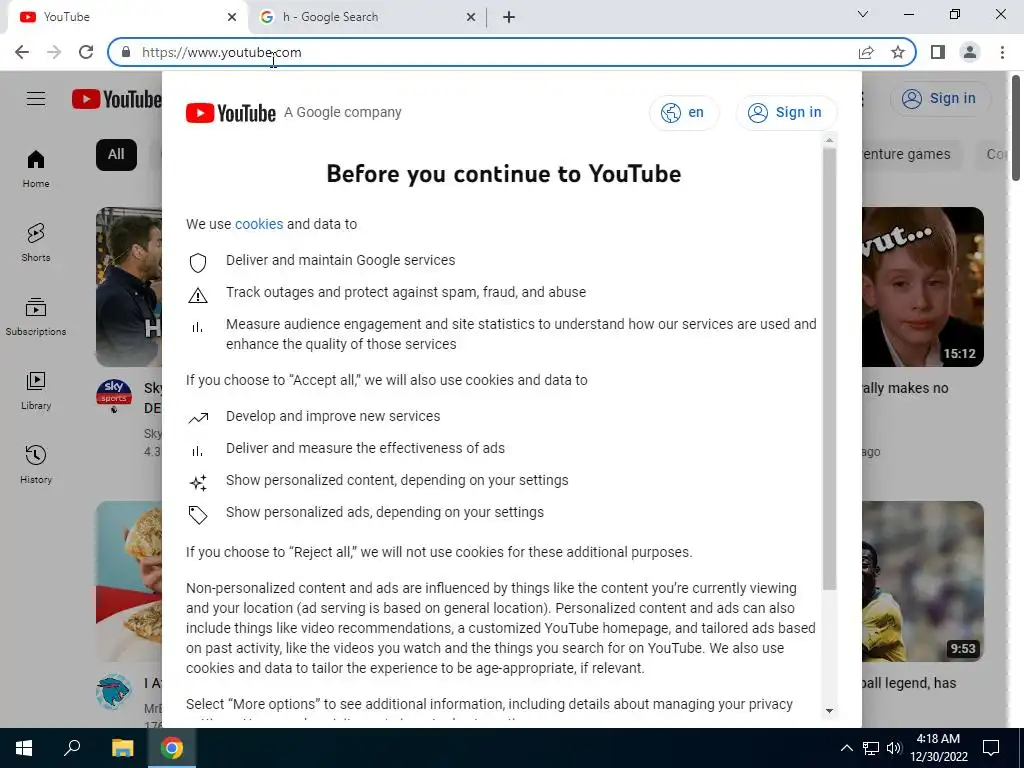Image resolution: width=1024 pixels, height=768 pixels.
Task: Follow the cookies link in the dialog
Action: (259, 224)
